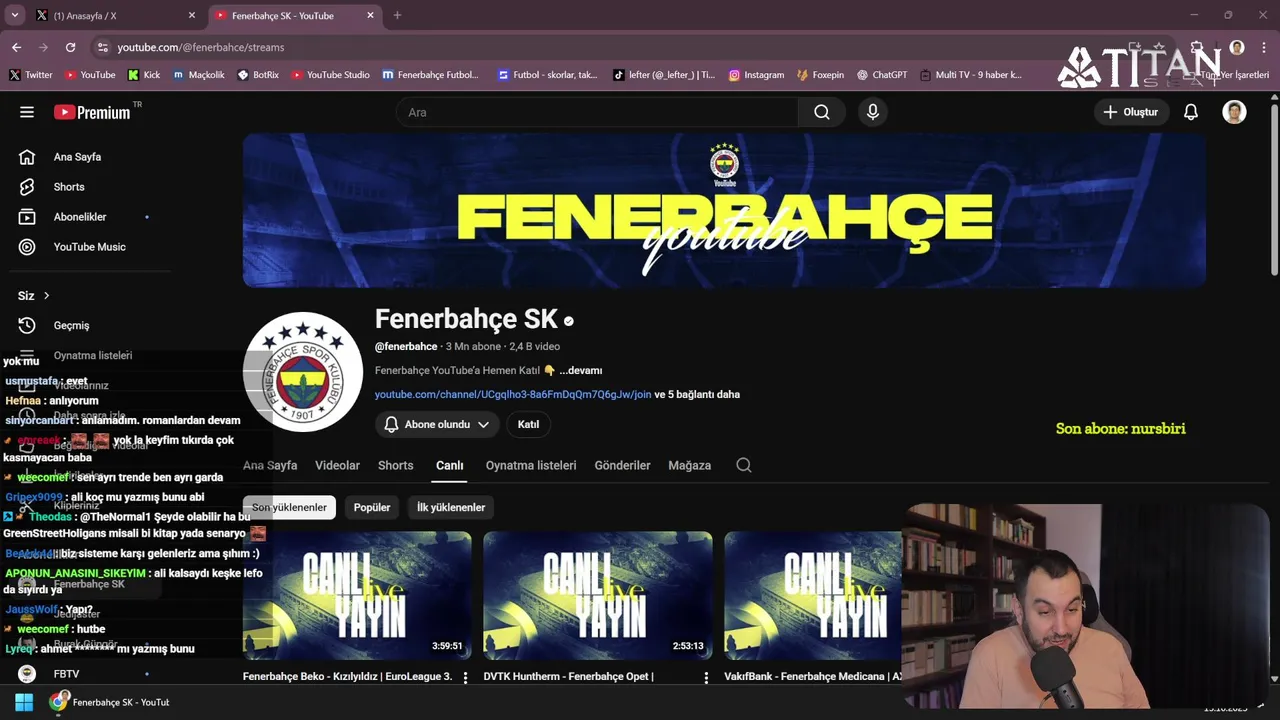Switch to the Anasayfa / X browser tab

click(x=115, y=15)
